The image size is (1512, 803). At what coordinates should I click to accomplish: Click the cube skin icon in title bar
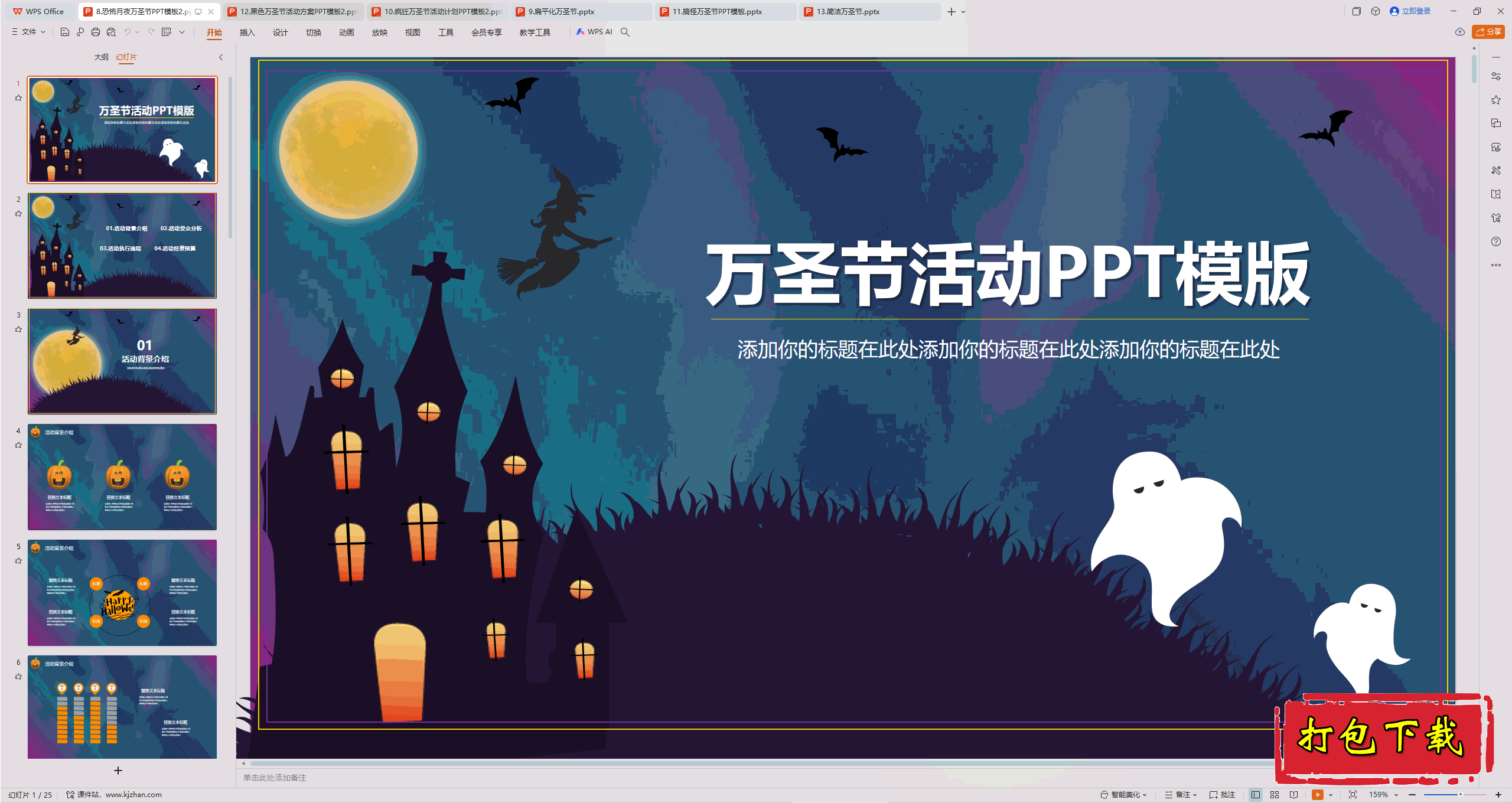point(1376,11)
